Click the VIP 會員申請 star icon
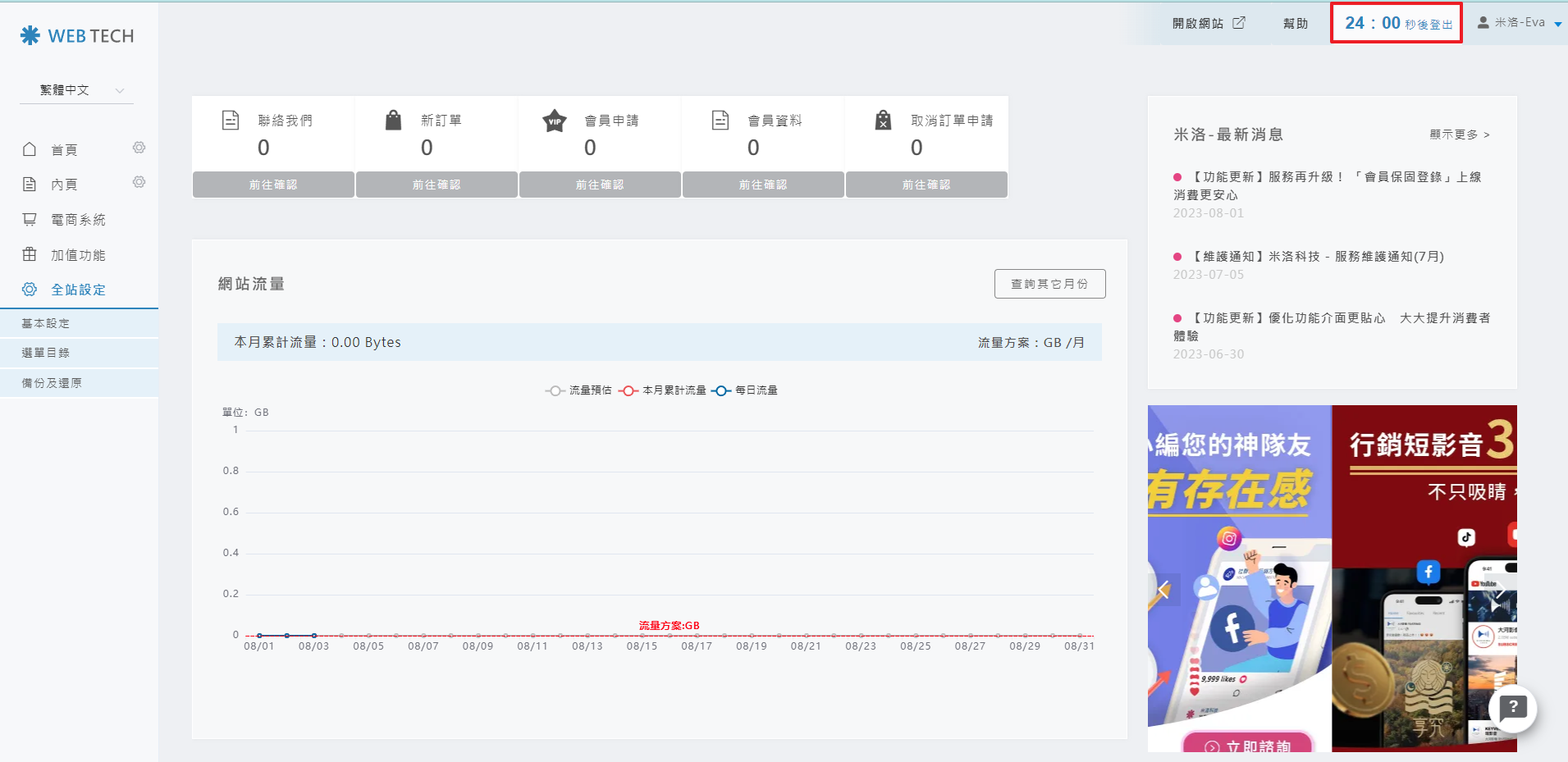 pyautogui.click(x=555, y=121)
